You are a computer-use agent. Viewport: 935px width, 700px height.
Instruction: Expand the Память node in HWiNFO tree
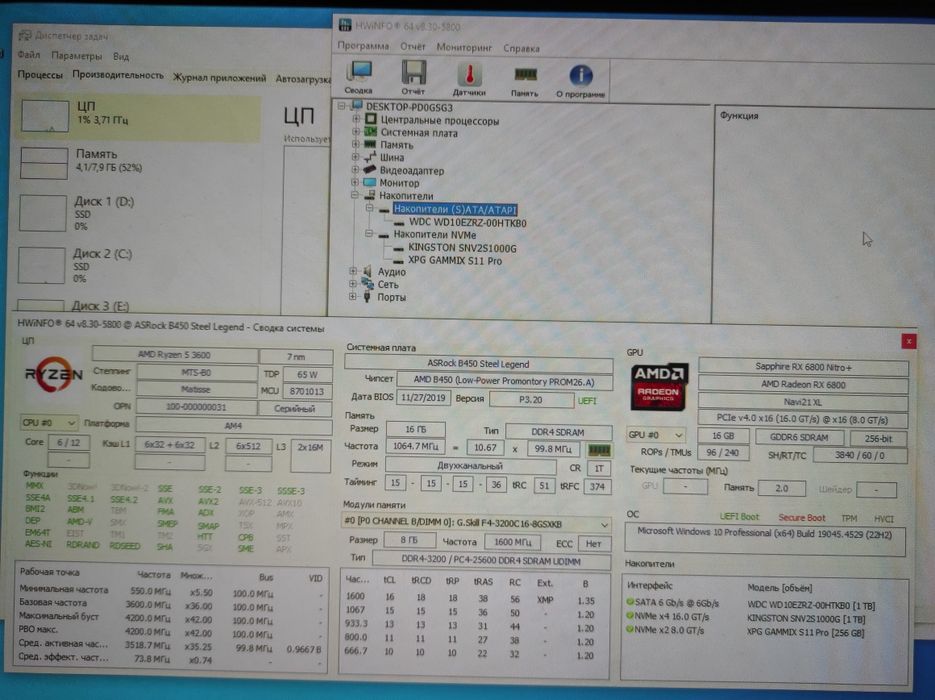pyautogui.click(x=355, y=144)
